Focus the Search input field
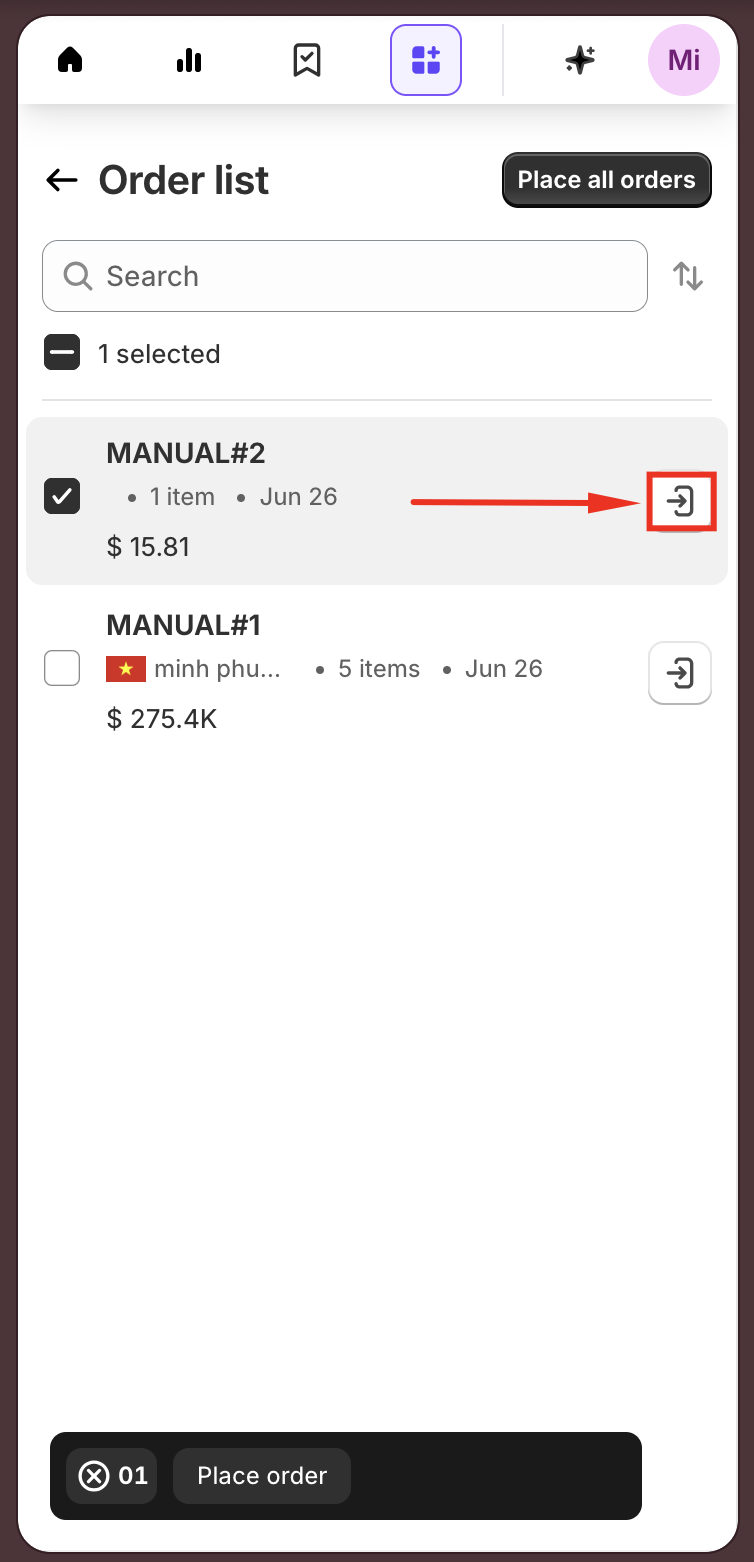This screenshot has height=1562, width=754. (345, 276)
